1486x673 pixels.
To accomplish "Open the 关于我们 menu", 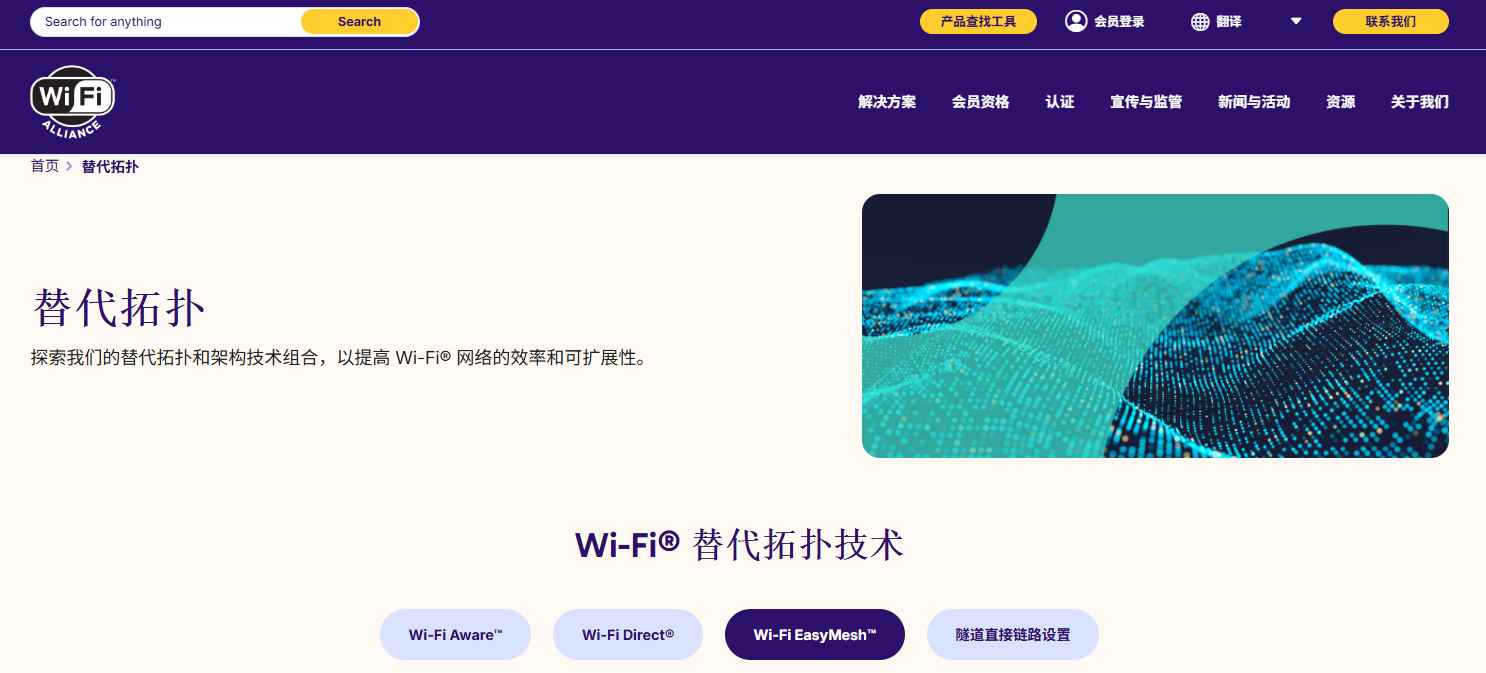I will click(1419, 102).
